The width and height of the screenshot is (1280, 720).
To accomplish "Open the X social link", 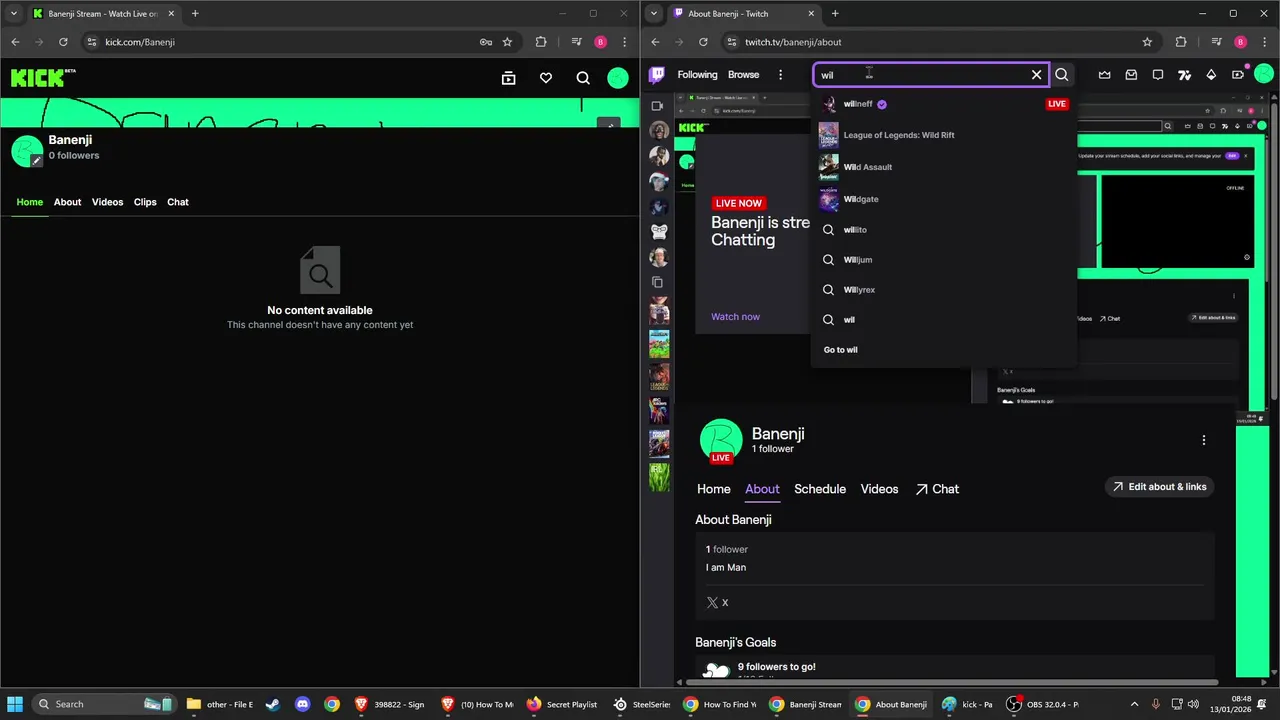I will pyautogui.click(x=717, y=603).
